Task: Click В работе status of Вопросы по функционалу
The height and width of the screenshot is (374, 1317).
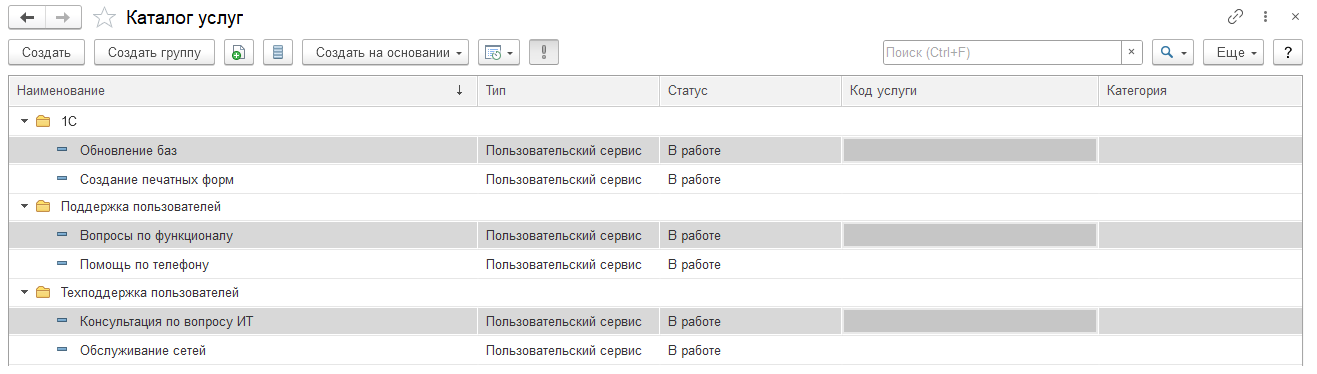Action: click(x=694, y=236)
